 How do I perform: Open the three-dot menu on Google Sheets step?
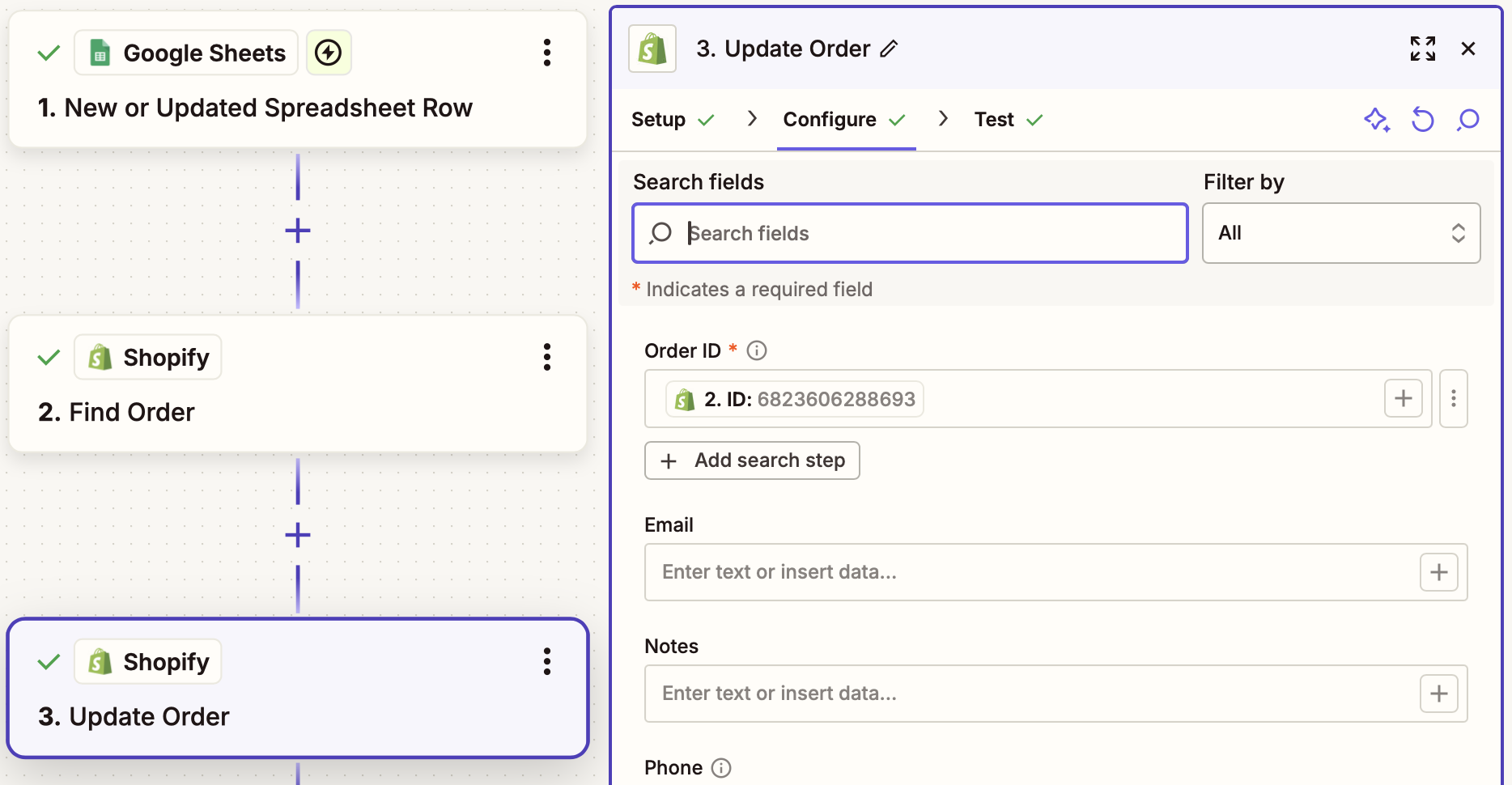(x=547, y=53)
